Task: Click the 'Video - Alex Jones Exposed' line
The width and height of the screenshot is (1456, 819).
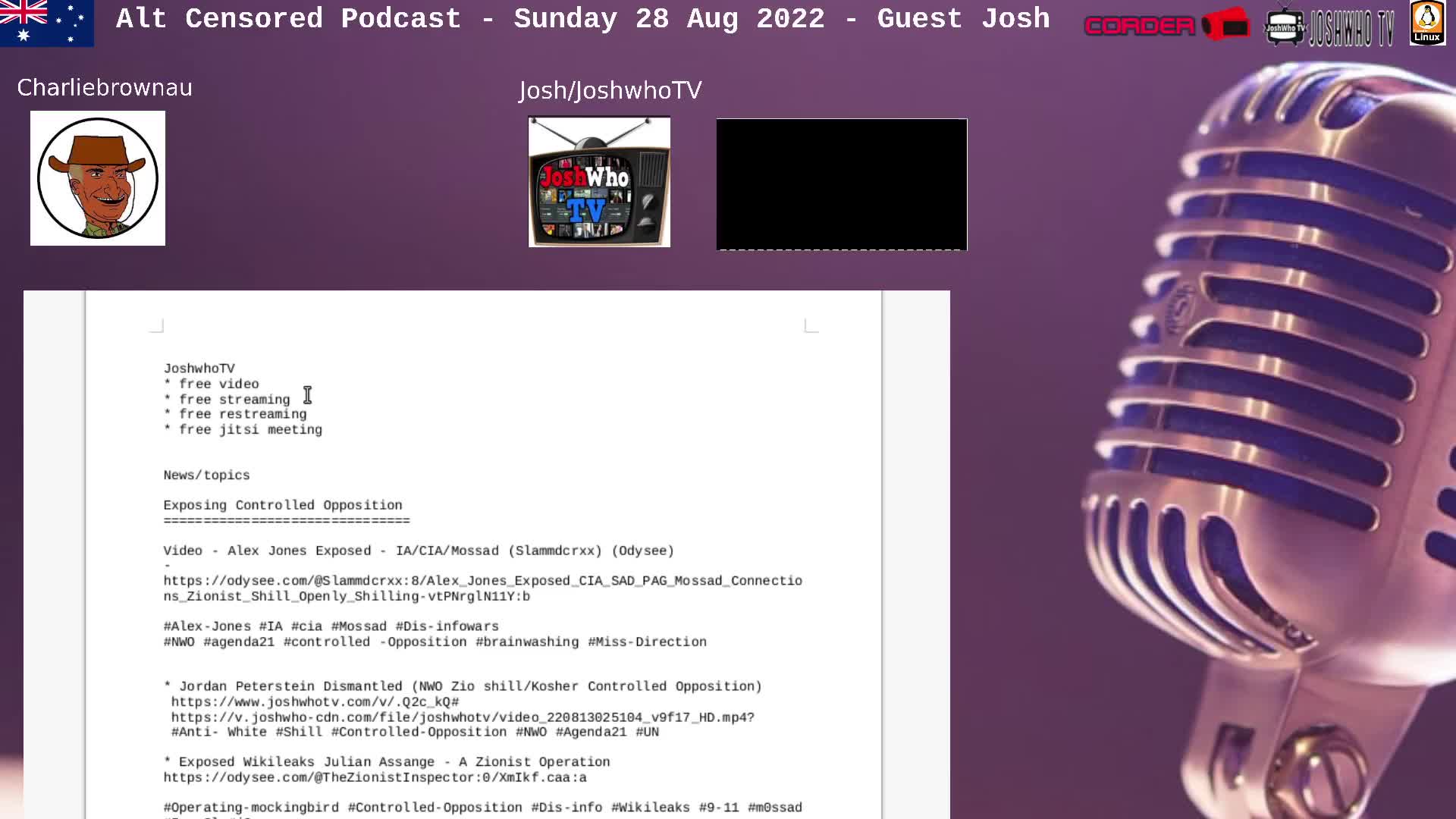Action: point(419,551)
